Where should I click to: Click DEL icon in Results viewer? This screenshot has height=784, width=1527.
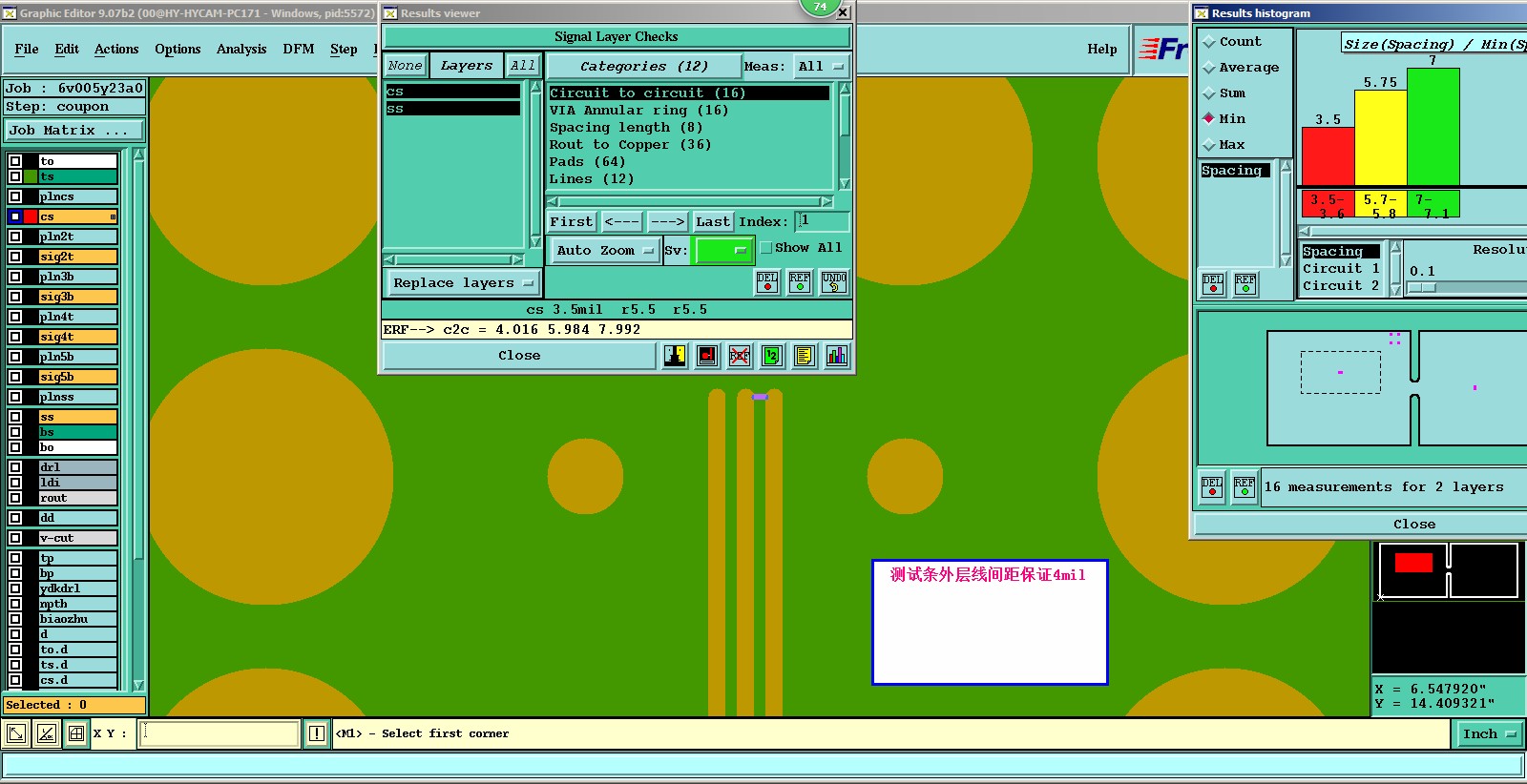tap(767, 282)
